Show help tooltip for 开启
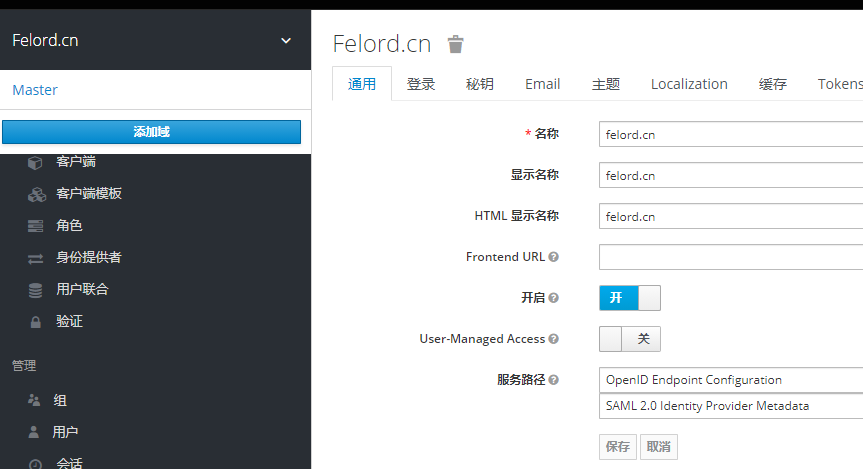Screen dimensions: 863x469 tap(554, 298)
